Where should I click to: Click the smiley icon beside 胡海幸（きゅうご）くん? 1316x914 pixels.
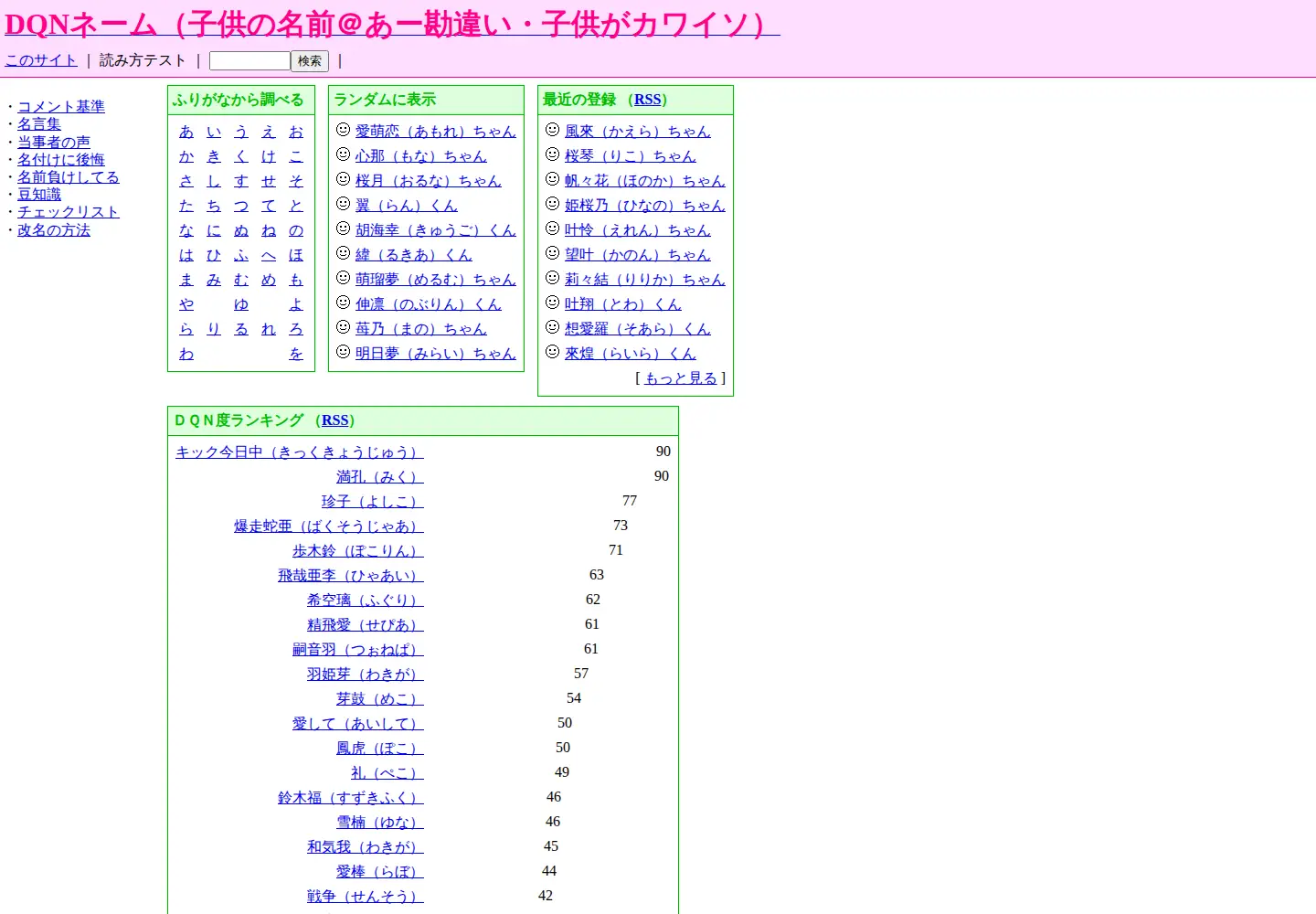click(x=343, y=228)
